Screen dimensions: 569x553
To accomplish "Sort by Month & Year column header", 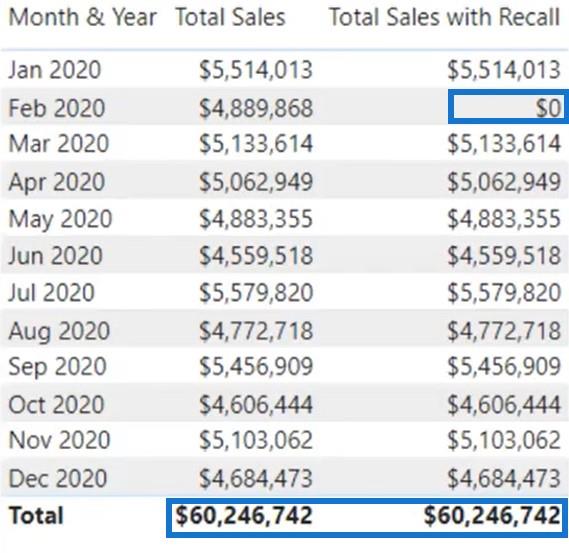I will tap(82, 17).
